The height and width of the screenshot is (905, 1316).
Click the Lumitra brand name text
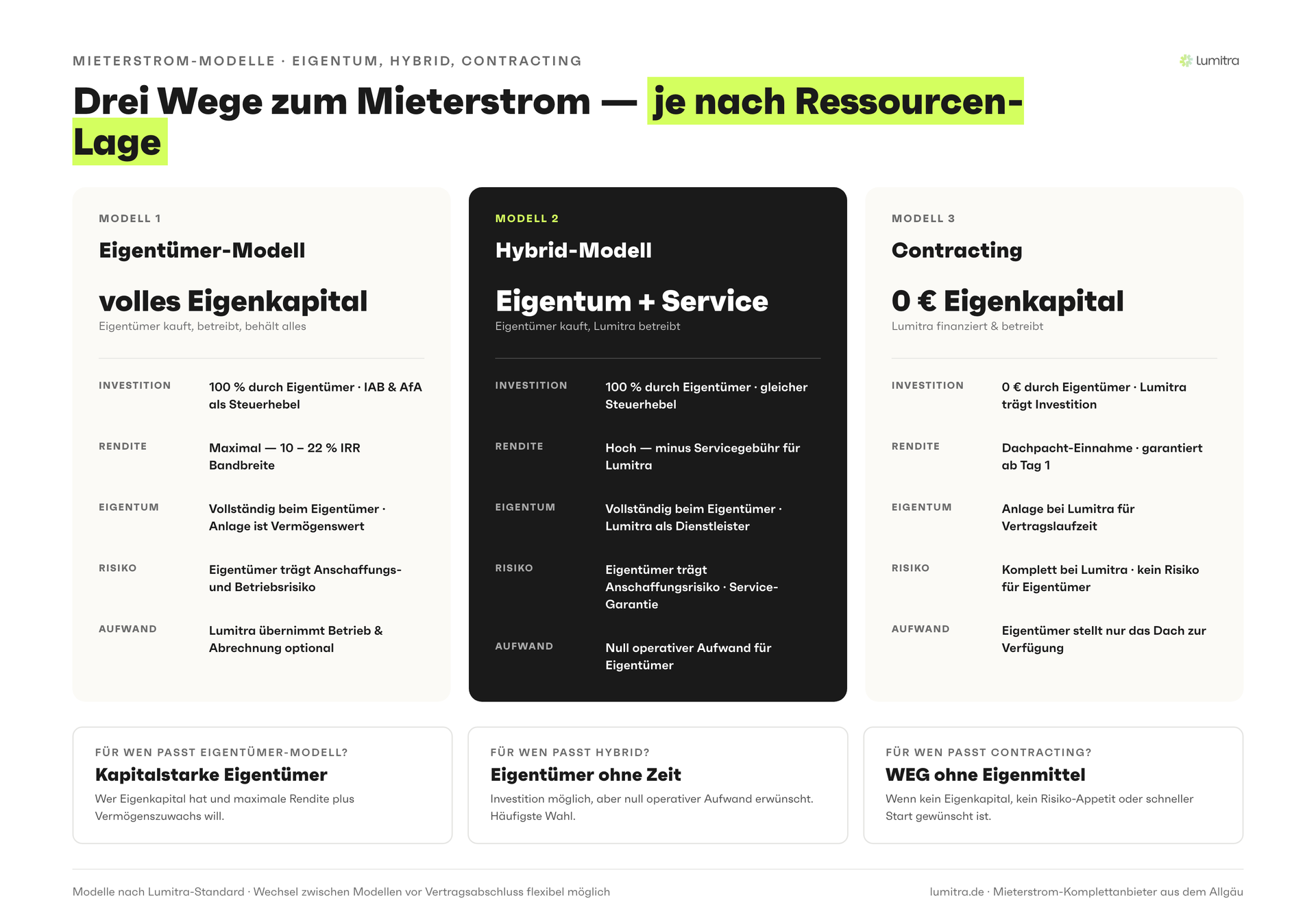(1217, 61)
